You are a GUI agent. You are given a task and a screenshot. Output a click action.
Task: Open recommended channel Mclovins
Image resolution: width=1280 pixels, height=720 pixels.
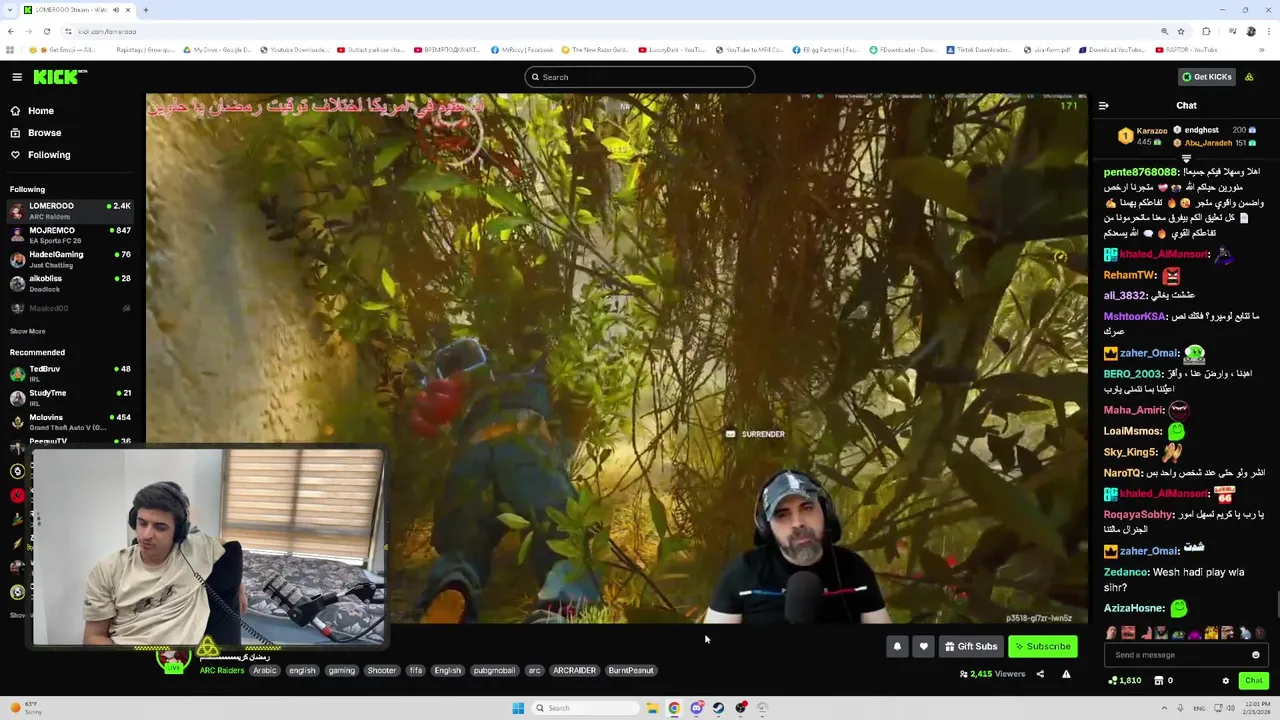pos(70,421)
